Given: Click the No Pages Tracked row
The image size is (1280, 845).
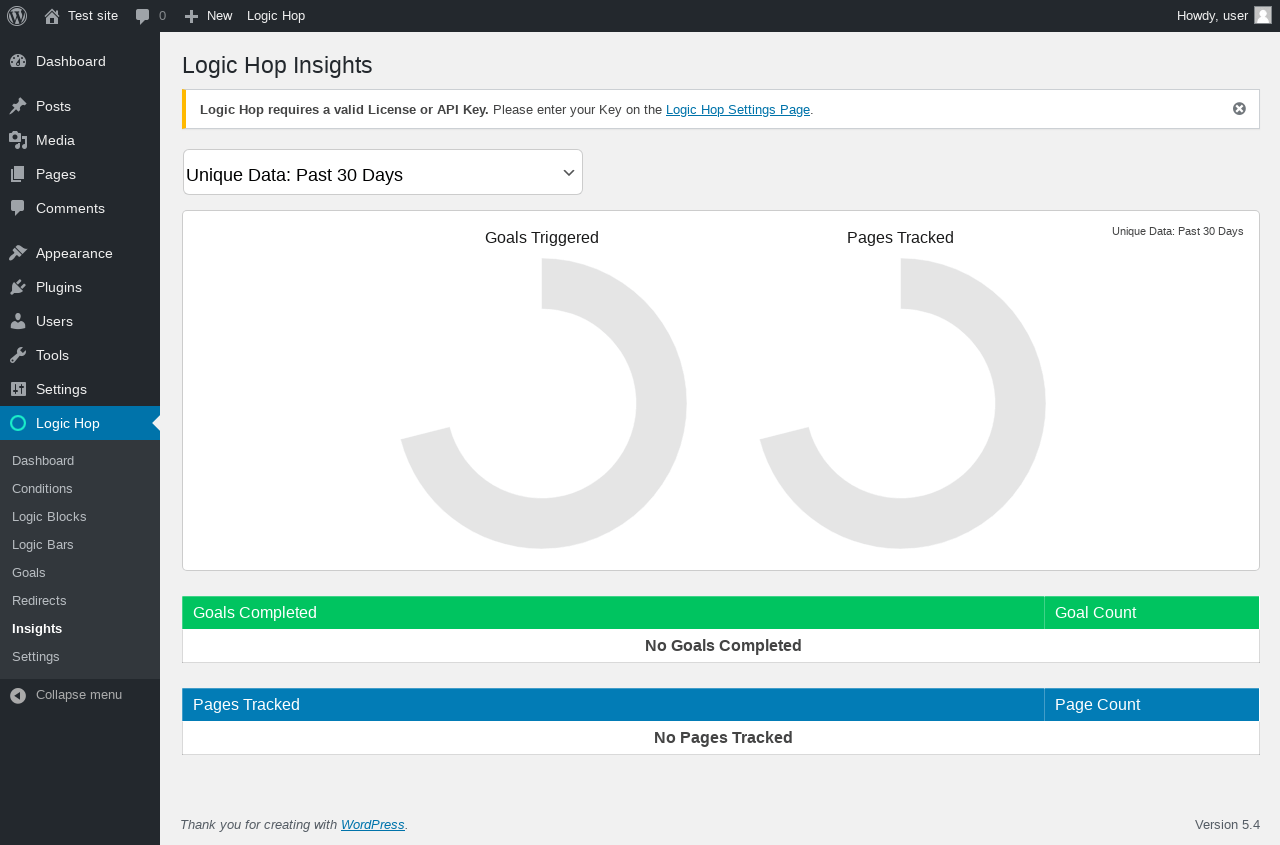Looking at the screenshot, I should click(721, 738).
